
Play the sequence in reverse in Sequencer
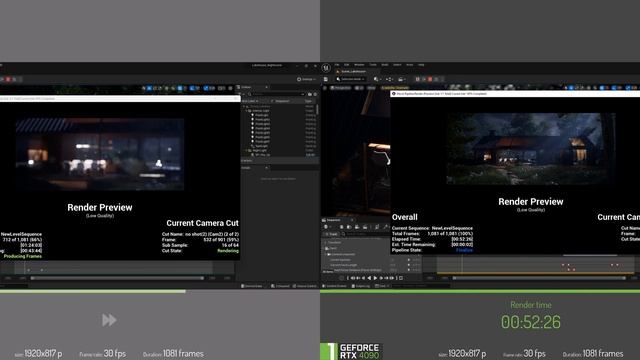[369, 278]
